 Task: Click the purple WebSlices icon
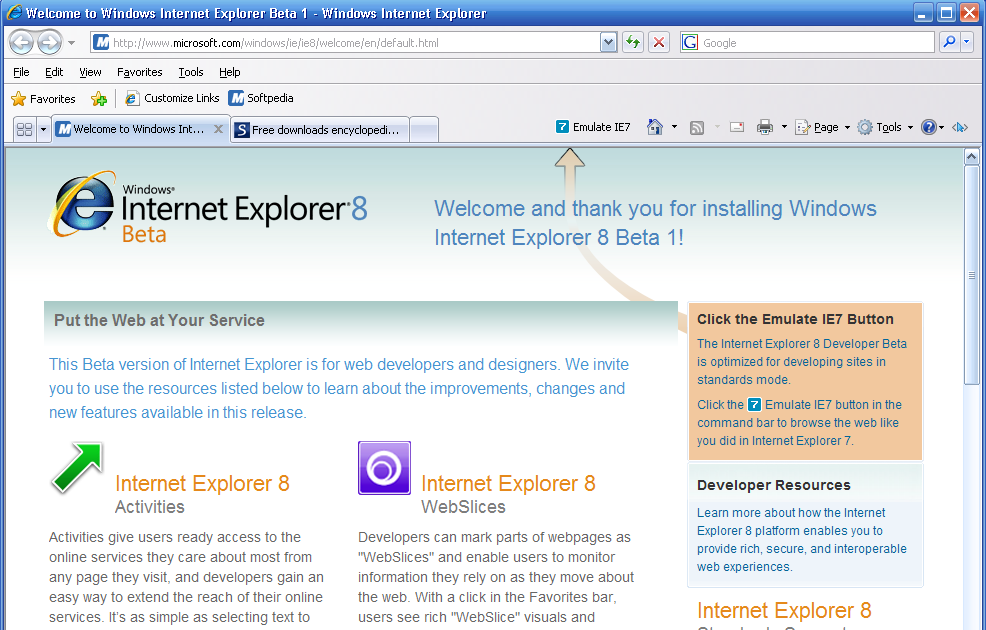(x=384, y=468)
